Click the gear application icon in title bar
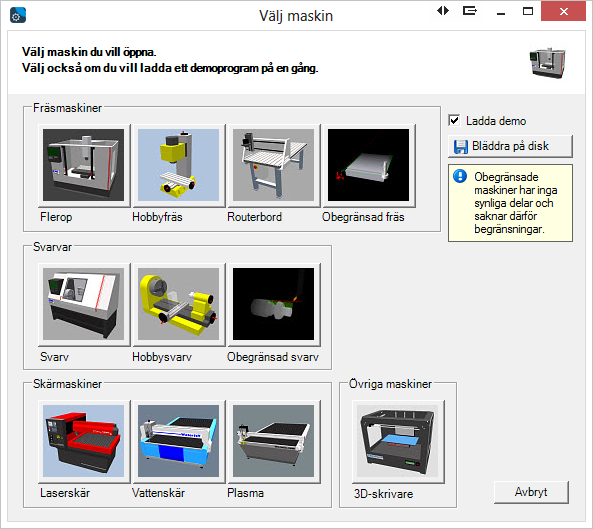Viewport: 593px width, 529px height. 18,16
